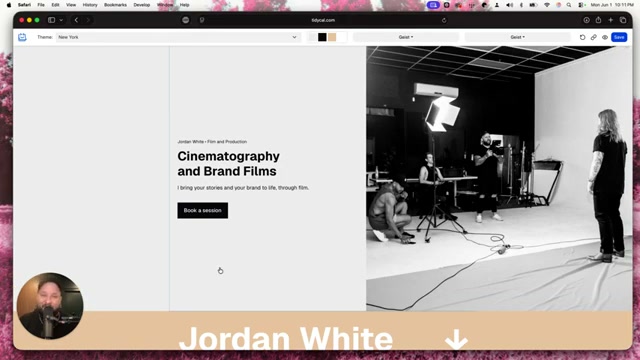Toggle the Safari sidebar icon
This screenshot has width=640, height=360.
51,20
